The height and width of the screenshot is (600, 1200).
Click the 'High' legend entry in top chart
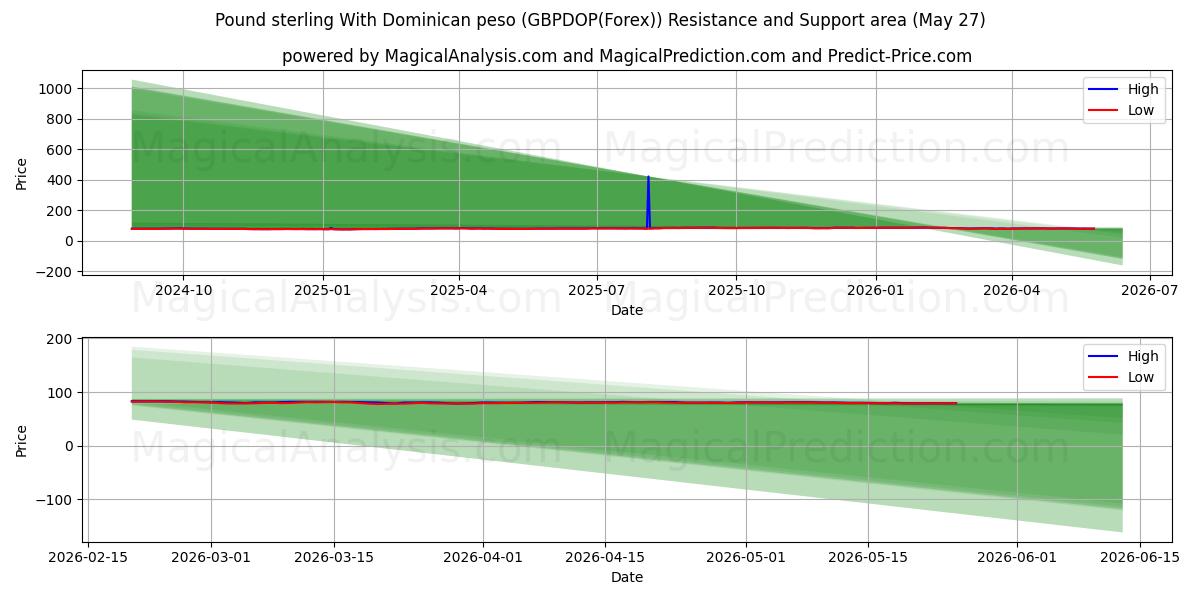click(1124, 89)
